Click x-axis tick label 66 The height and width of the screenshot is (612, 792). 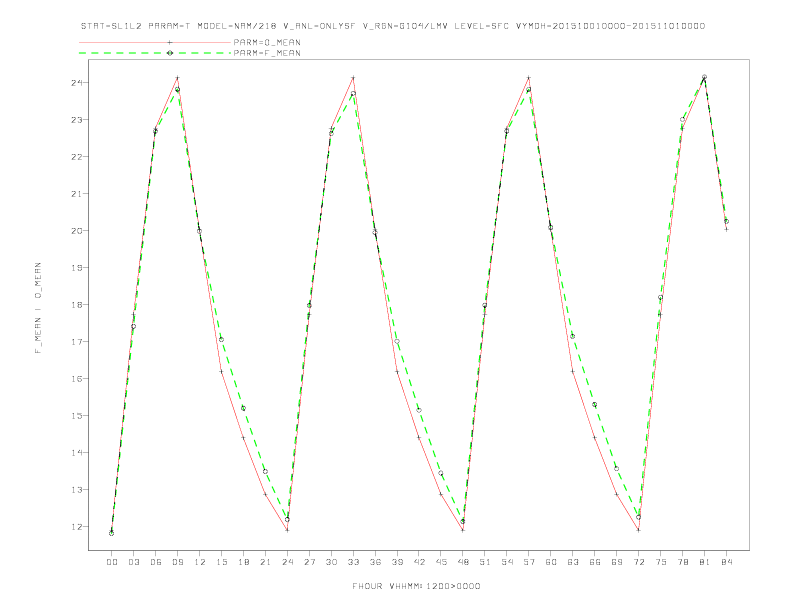(595, 562)
